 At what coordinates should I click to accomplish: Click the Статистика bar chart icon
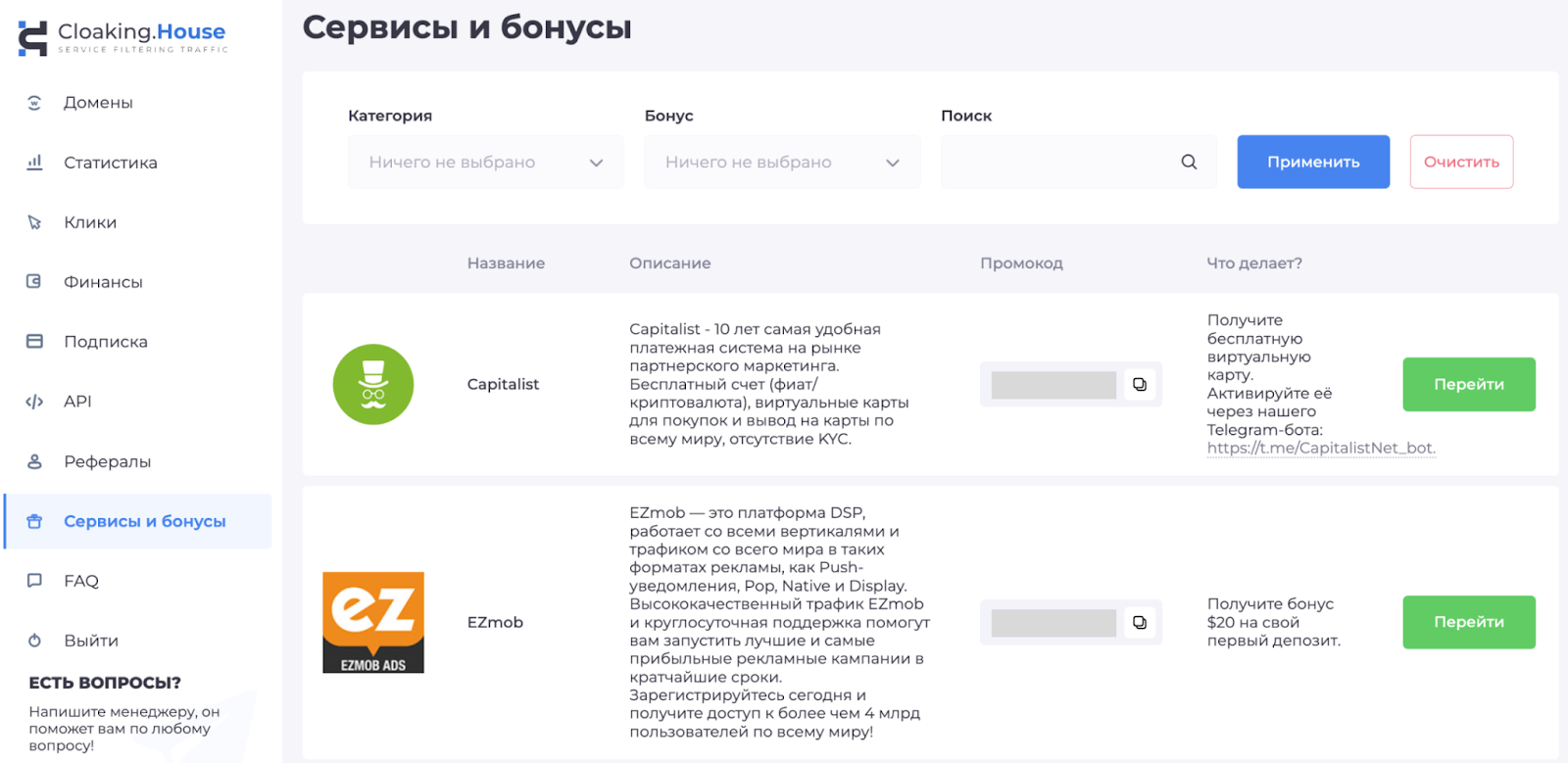coord(34,163)
